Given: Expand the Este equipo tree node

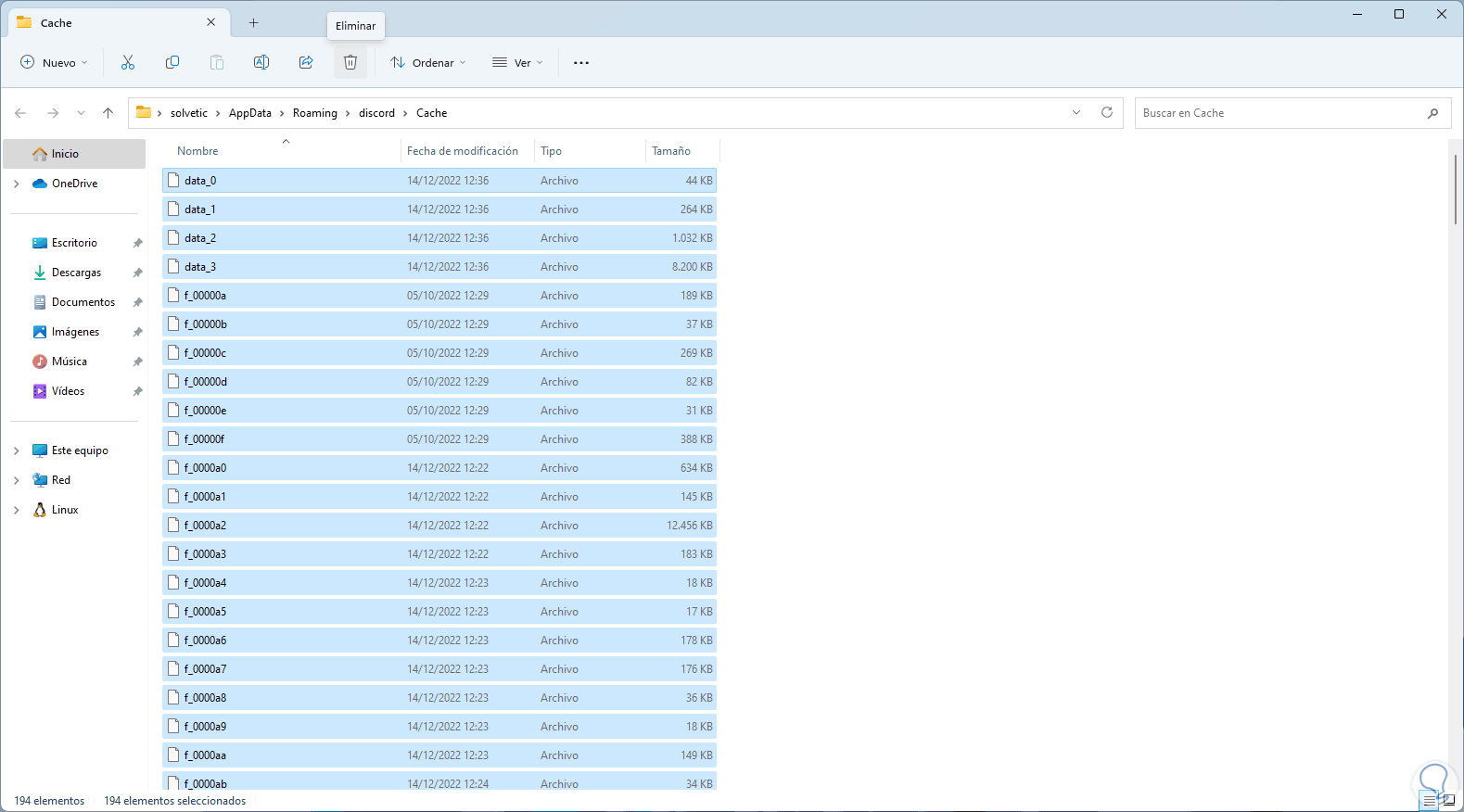Looking at the screenshot, I should tap(17, 450).
